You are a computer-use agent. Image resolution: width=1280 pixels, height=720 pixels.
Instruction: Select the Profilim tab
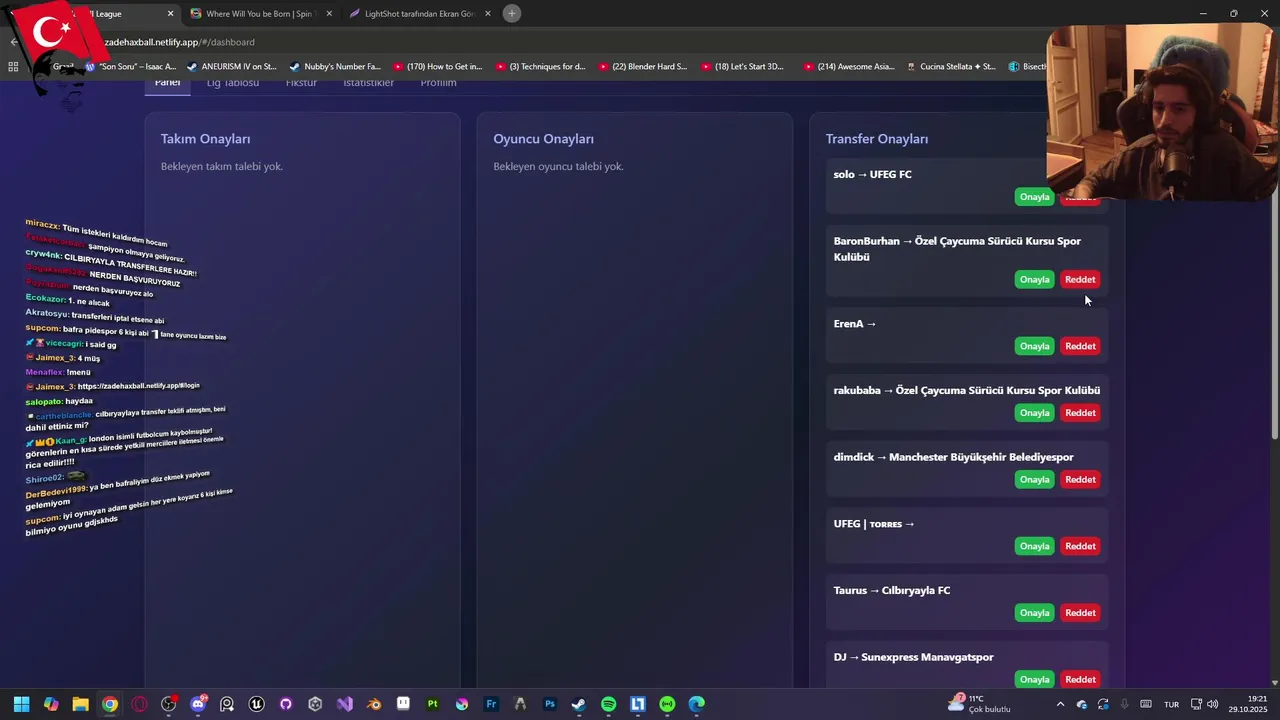pyautogui.click(x=438, y=83)
